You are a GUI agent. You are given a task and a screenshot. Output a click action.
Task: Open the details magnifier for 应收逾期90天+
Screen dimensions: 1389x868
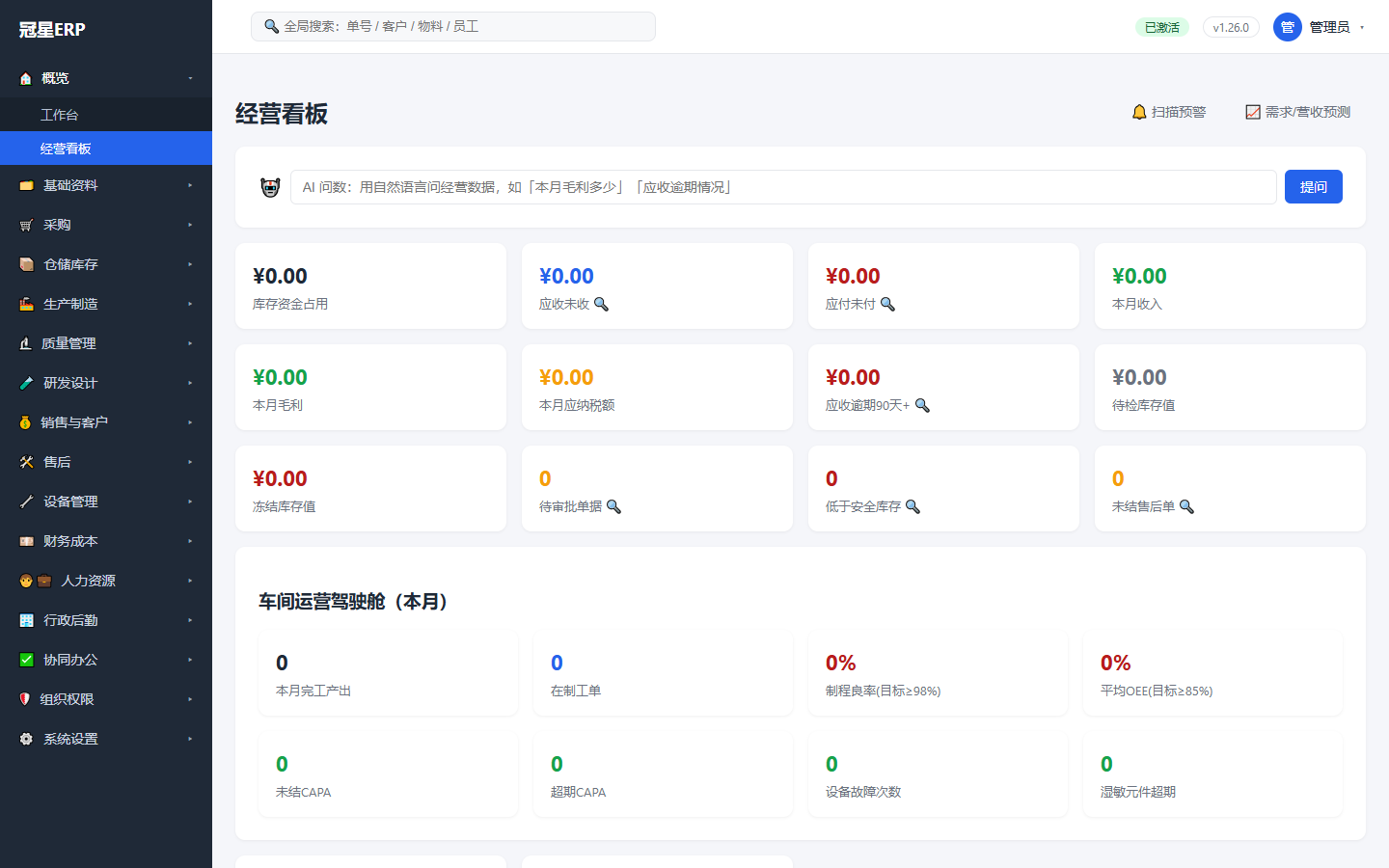922,405
